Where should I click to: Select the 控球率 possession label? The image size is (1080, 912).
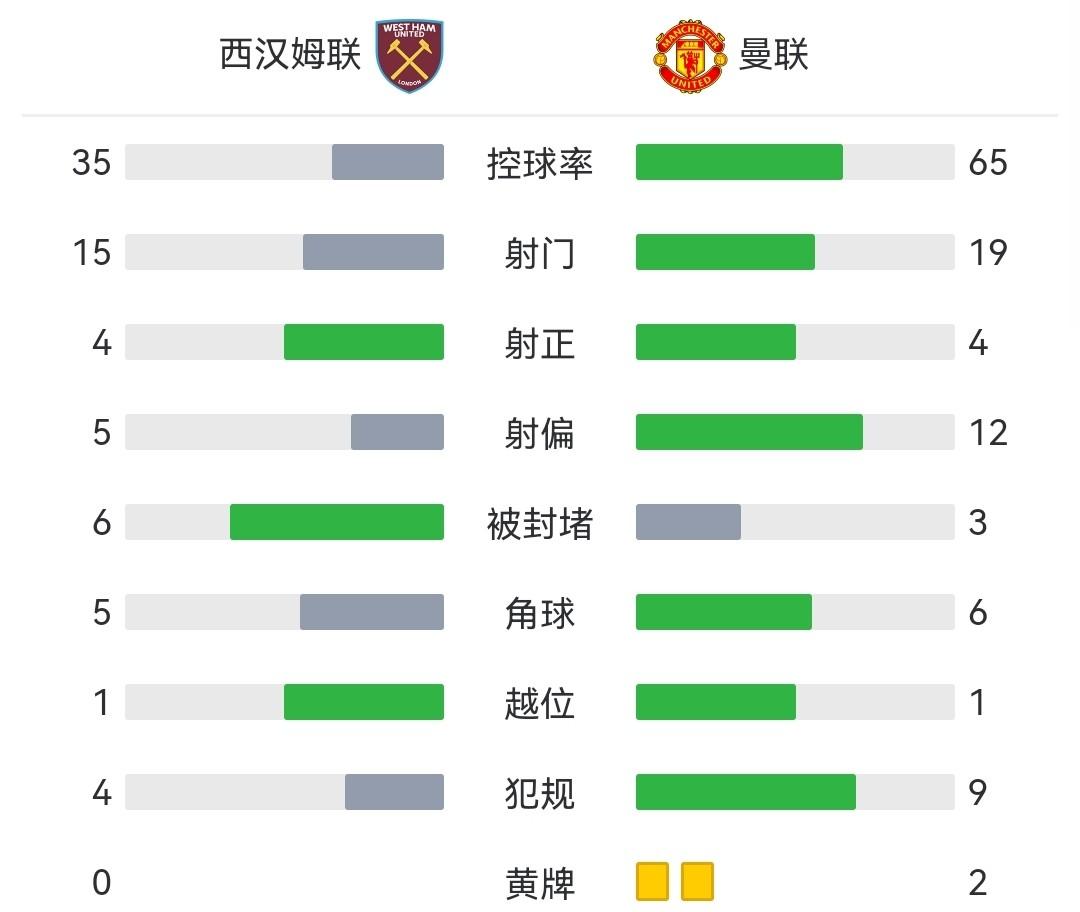(x=540, y=163)
